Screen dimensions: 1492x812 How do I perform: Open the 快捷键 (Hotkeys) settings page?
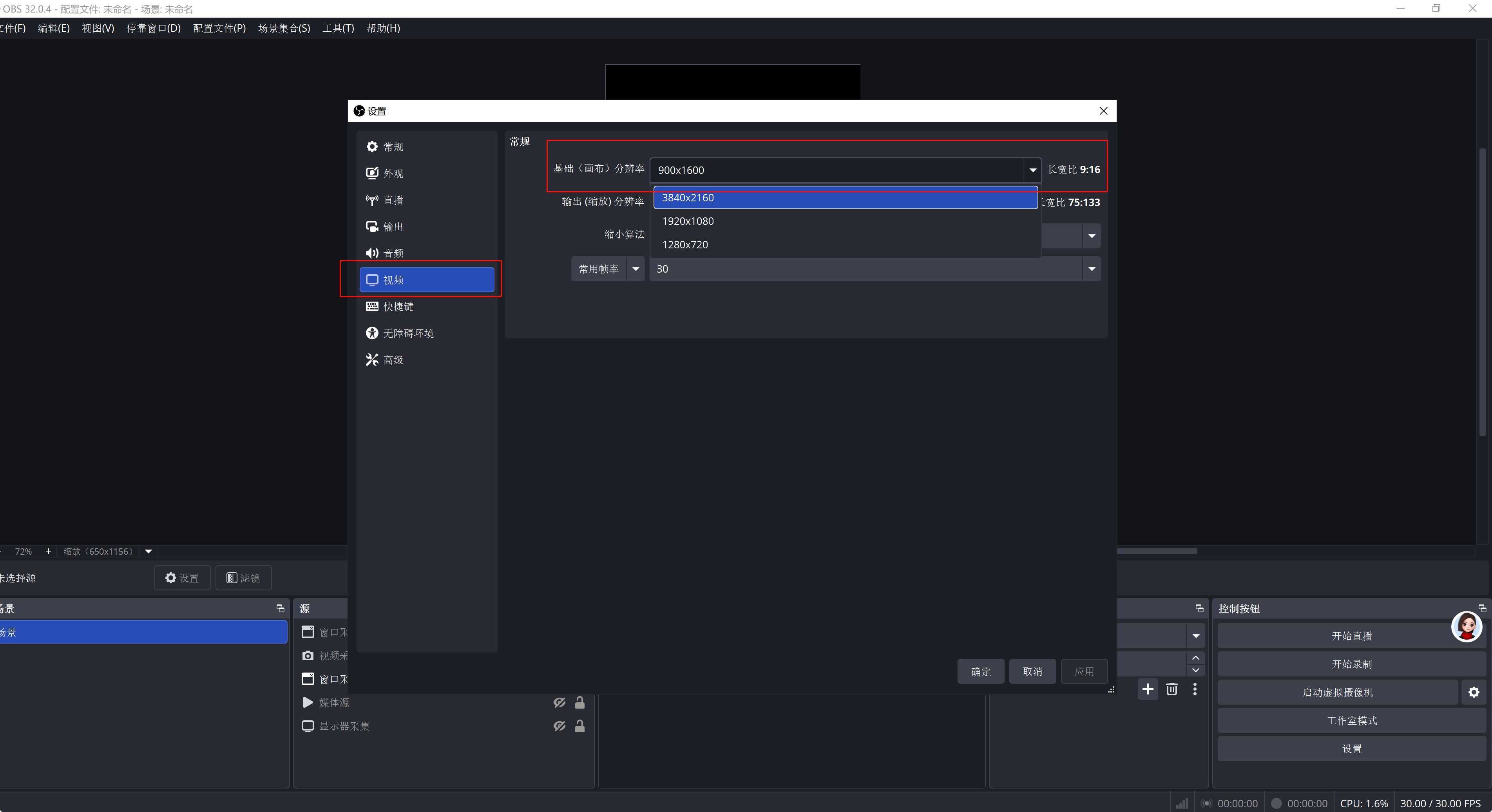point(398,306)
